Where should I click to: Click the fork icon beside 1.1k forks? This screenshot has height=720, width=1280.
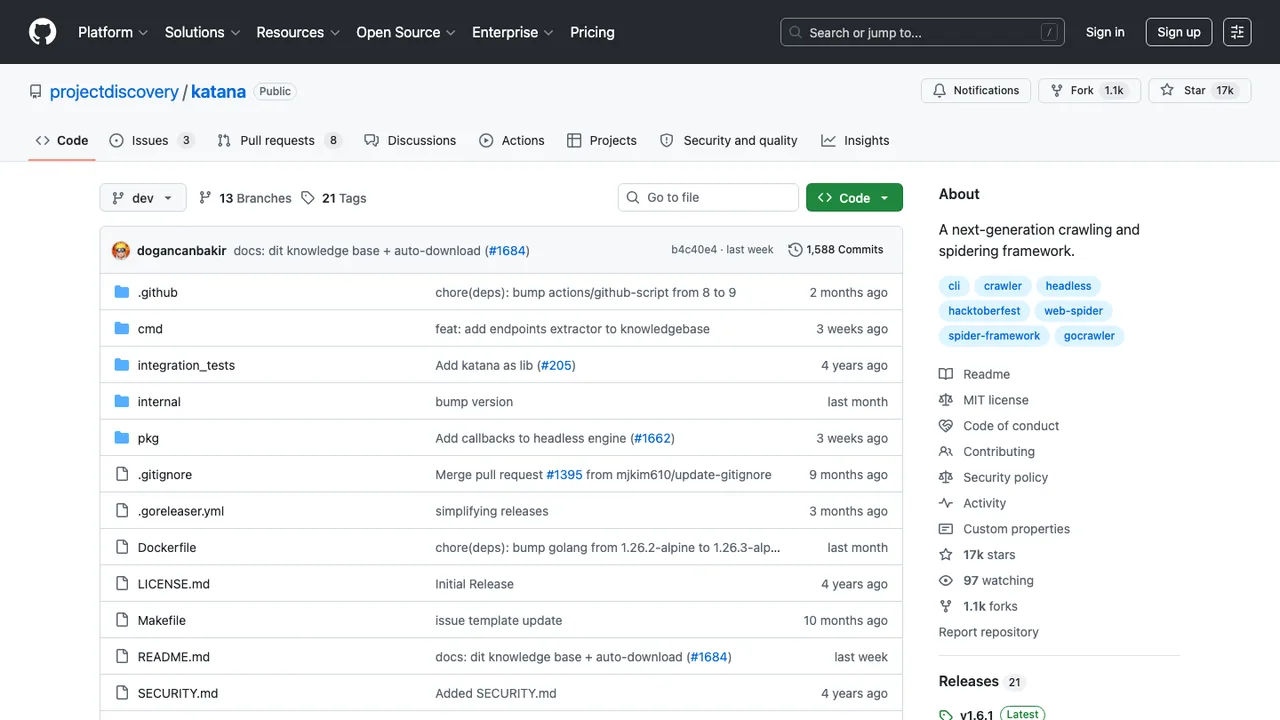(x=946, y=606)
